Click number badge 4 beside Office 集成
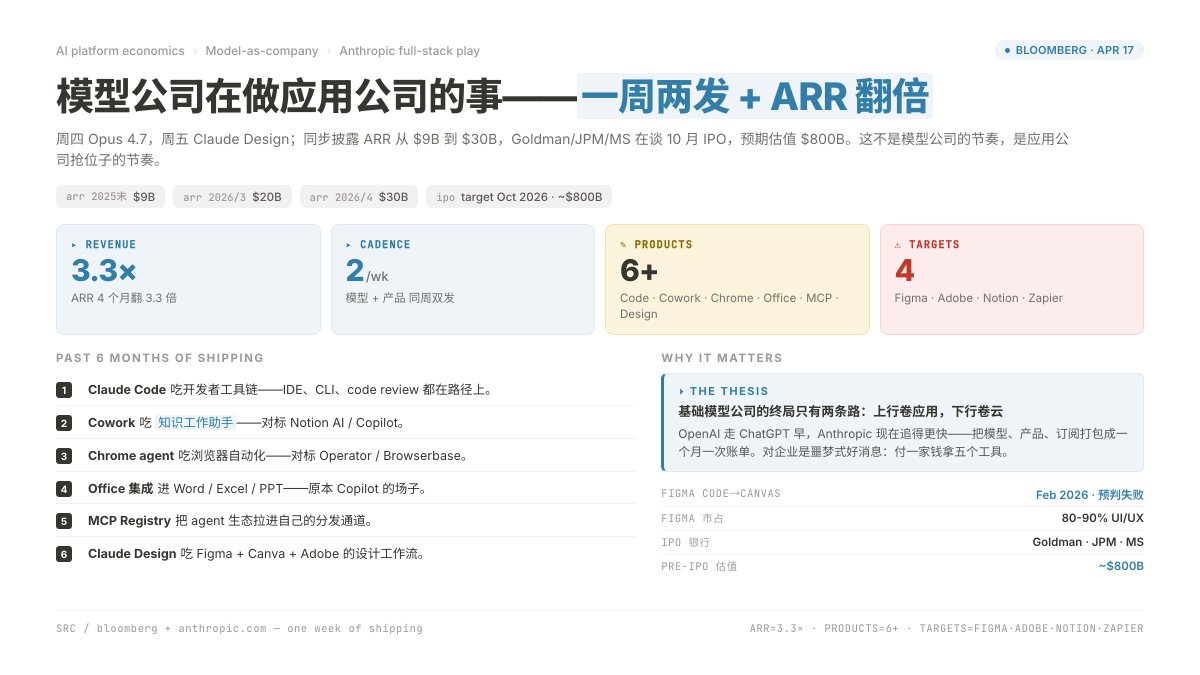Image resolution: width=1200 pixels, height=675 pixels. pos(64,489)
